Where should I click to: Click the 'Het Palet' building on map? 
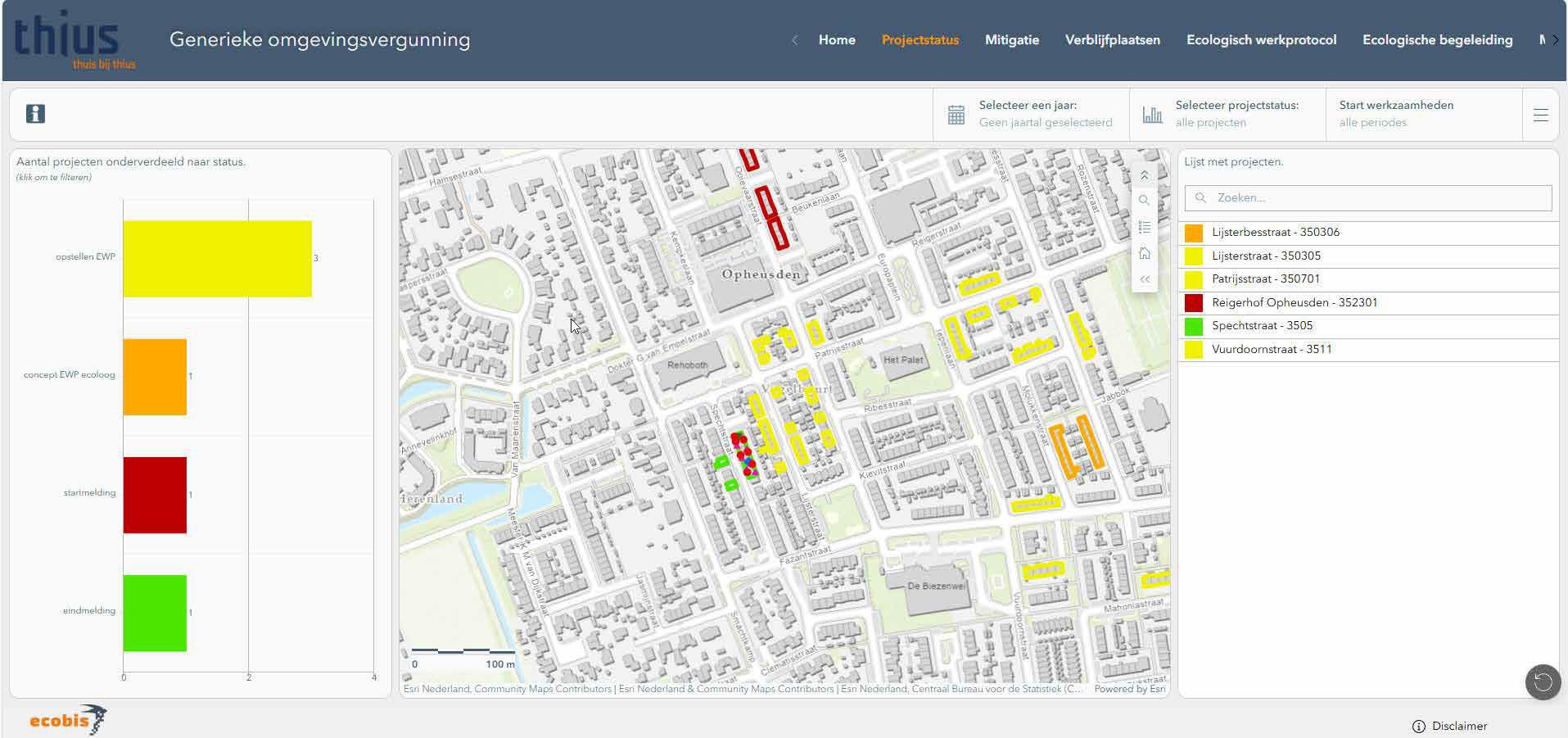click(902, 360)
